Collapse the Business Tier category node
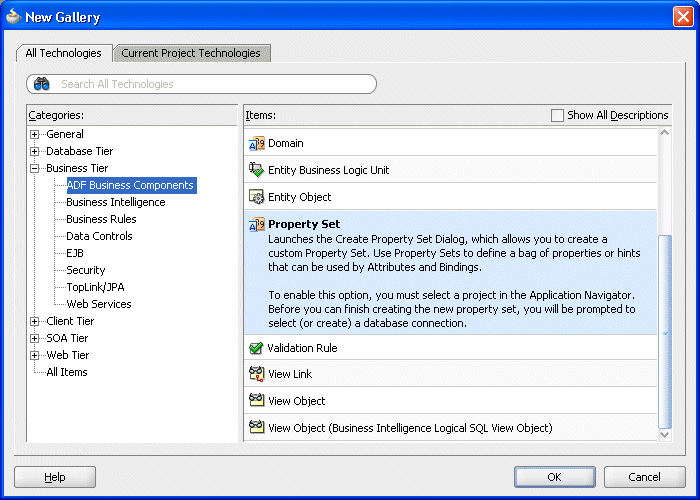700x500 pixels. (35, 168)
